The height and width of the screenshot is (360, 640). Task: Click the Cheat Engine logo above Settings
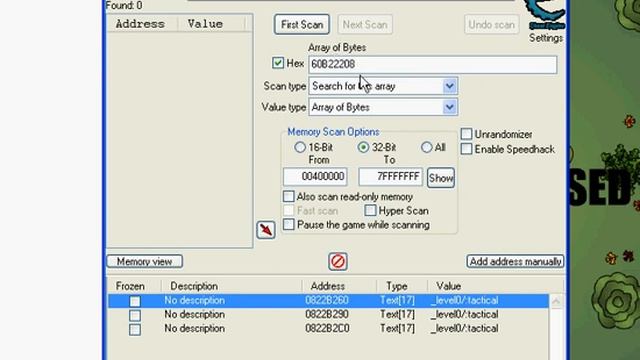(546, 14)
